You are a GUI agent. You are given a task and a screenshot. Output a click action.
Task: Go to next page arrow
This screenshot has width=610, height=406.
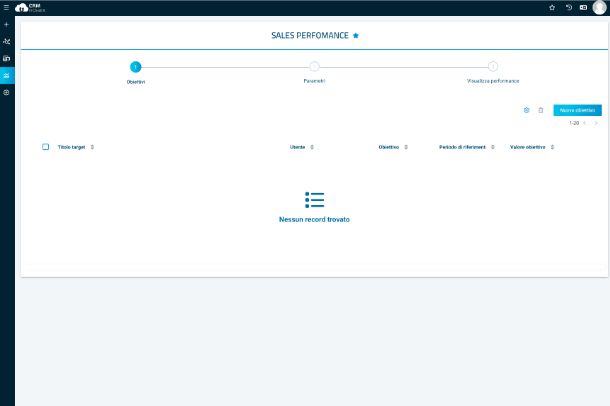pos(596,123)
